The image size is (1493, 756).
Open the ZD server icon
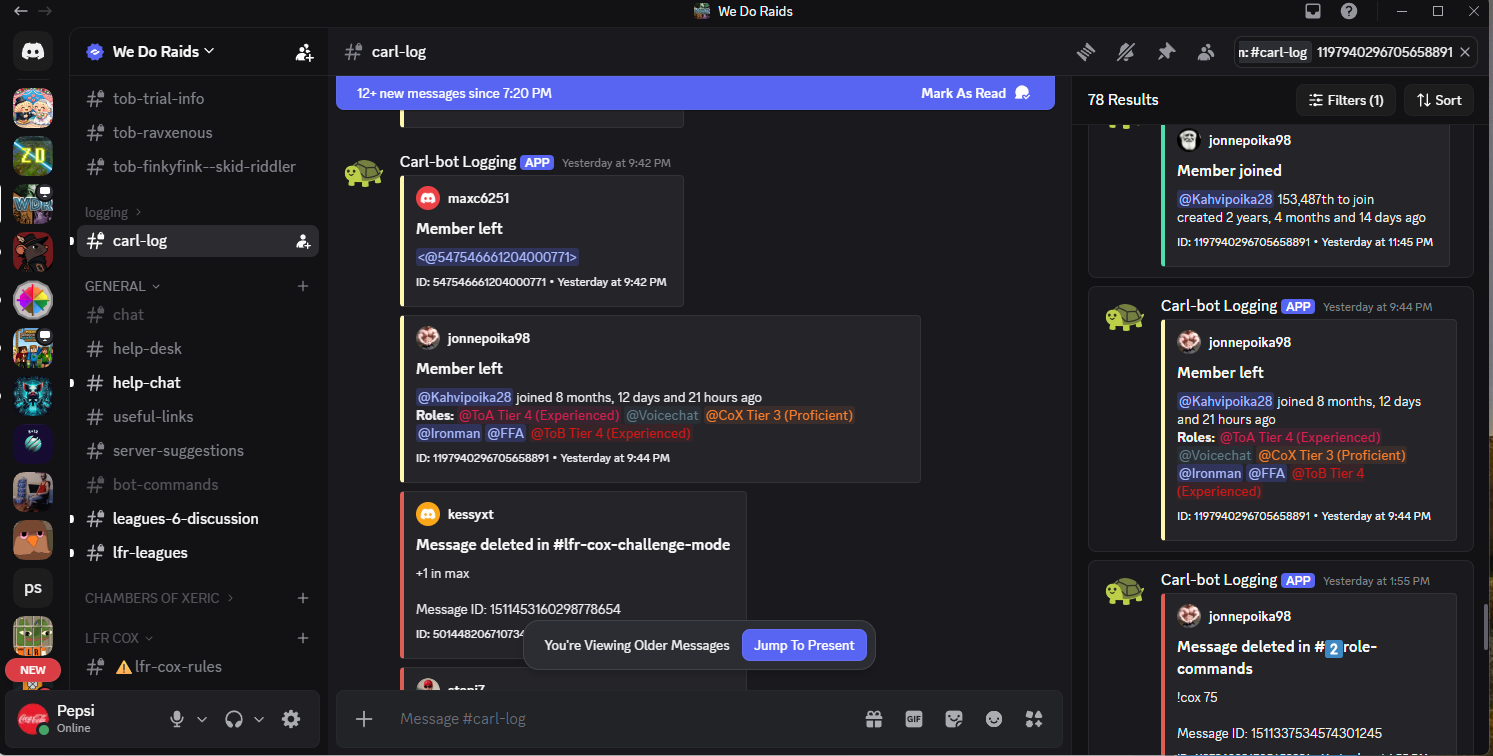[33, 156]
